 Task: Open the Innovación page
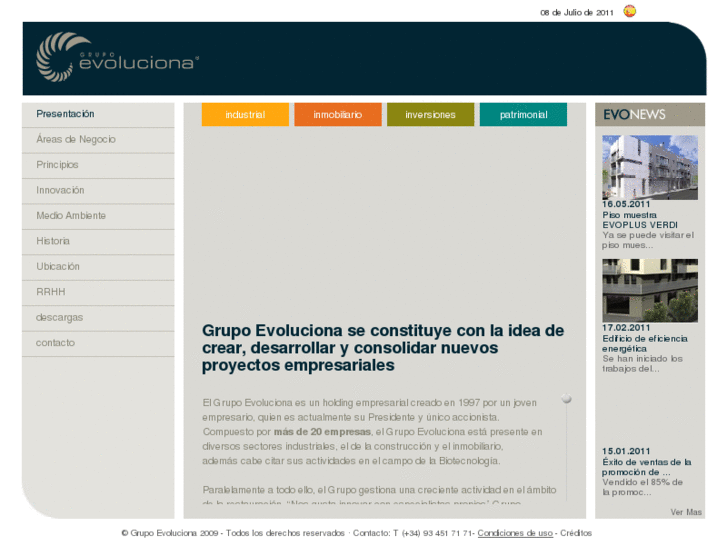[60, 190]
